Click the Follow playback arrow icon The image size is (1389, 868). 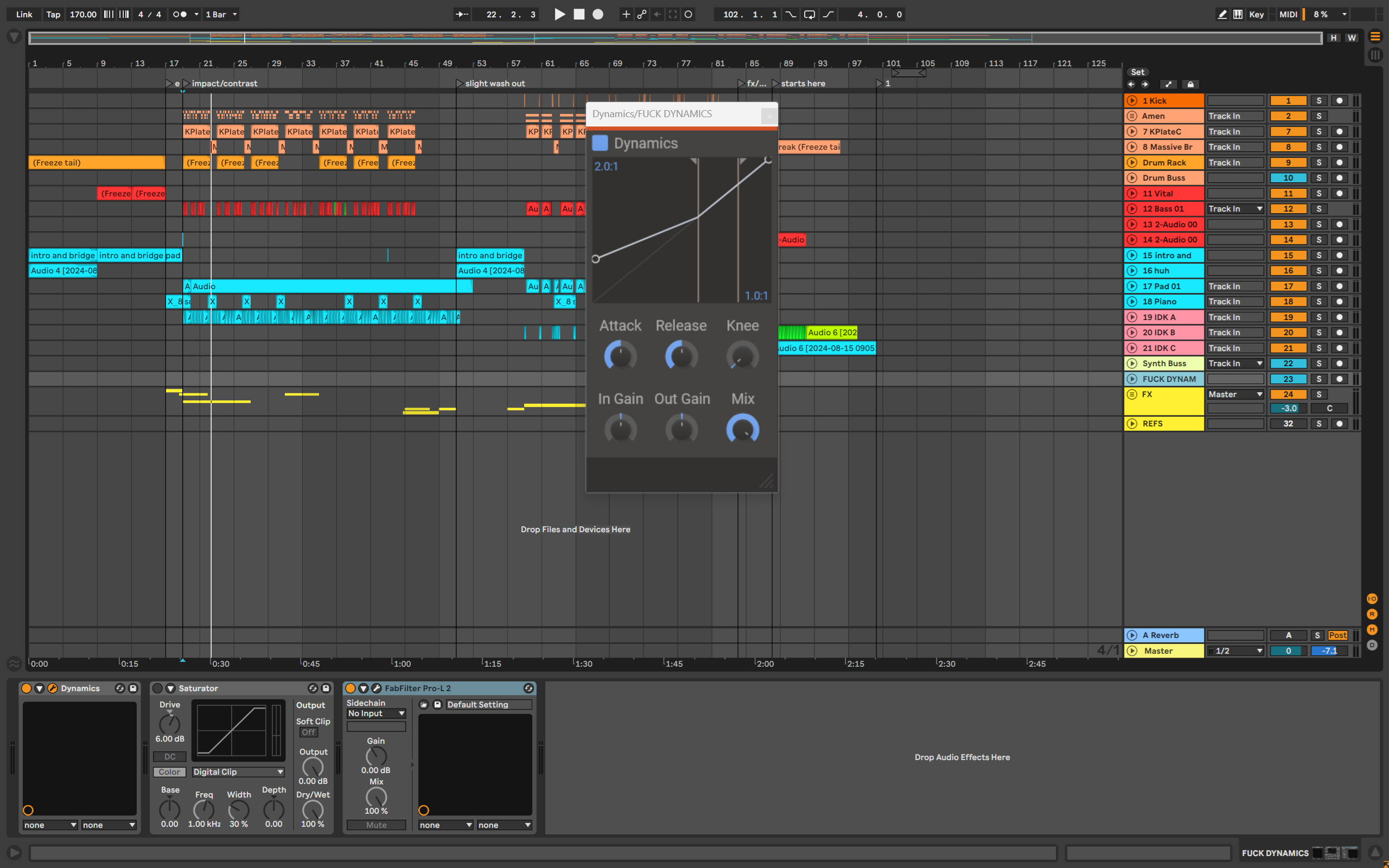click(462, 14)
